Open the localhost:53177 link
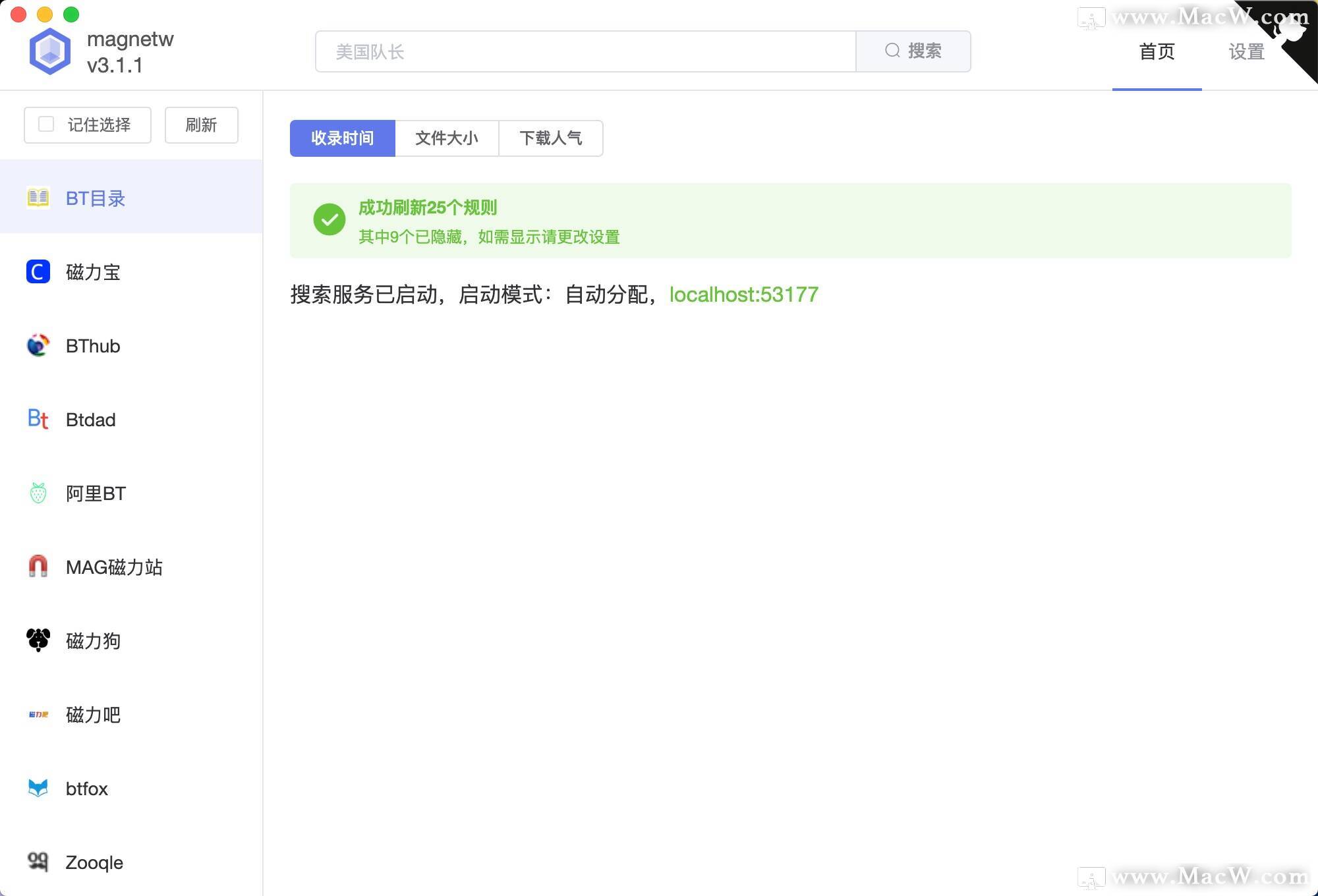The image size is (1318, 896). tap(743, 294)
